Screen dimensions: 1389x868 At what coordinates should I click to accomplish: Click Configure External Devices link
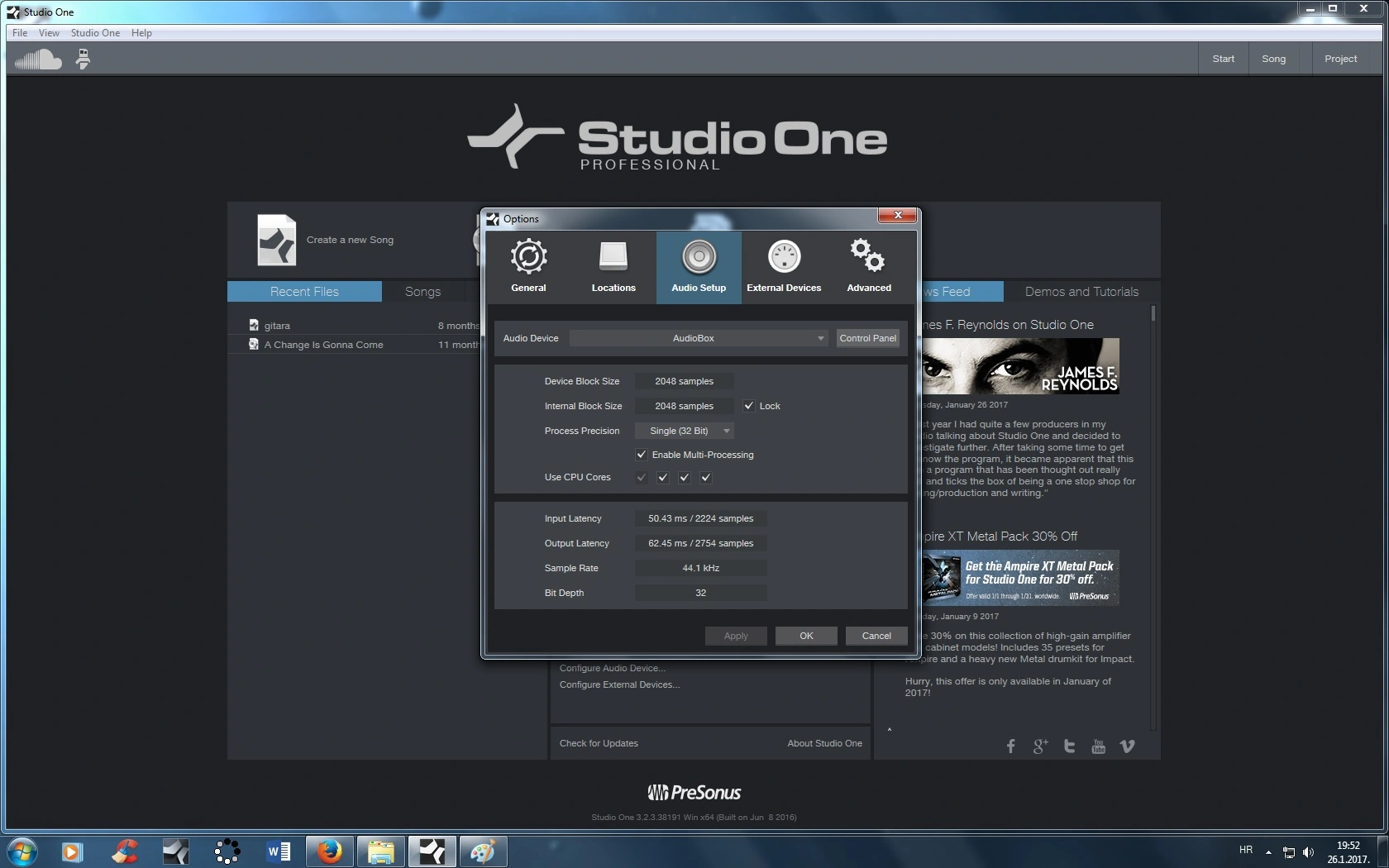619,684
